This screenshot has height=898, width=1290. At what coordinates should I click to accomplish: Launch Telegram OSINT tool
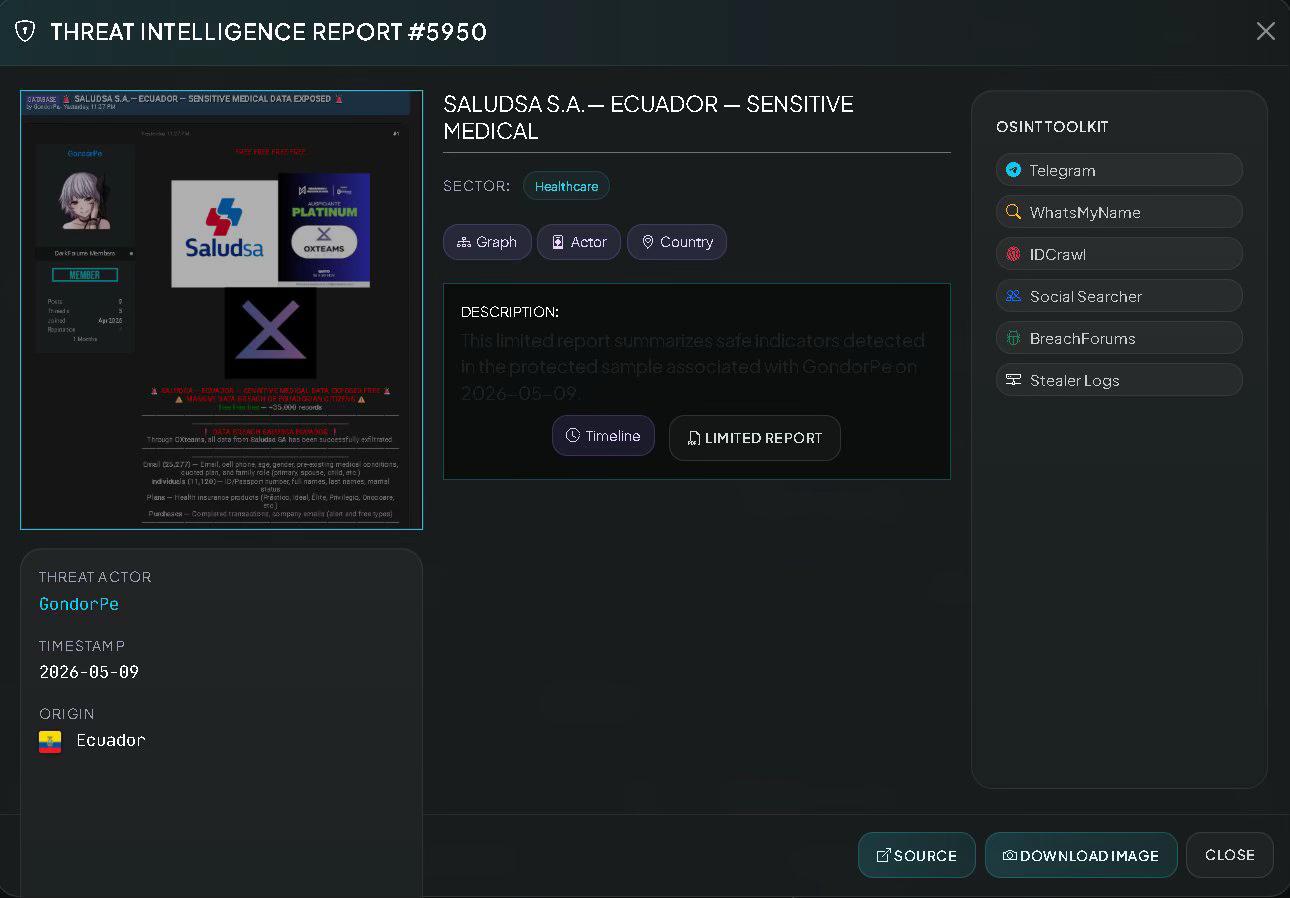point(1119,170)
